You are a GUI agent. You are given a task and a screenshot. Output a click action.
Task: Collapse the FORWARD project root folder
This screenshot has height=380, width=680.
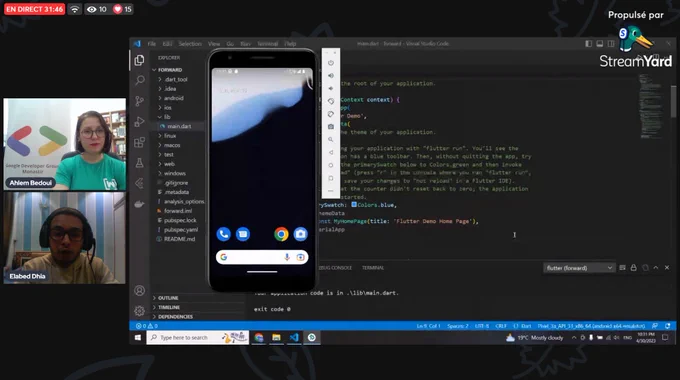point(169,70)
